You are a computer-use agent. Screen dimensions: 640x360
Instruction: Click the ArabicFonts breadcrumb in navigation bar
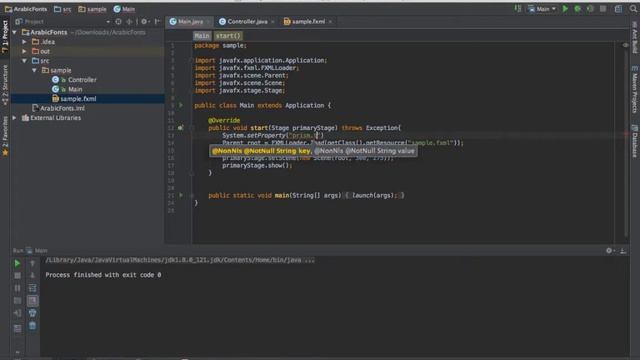(x=26, y=9)
